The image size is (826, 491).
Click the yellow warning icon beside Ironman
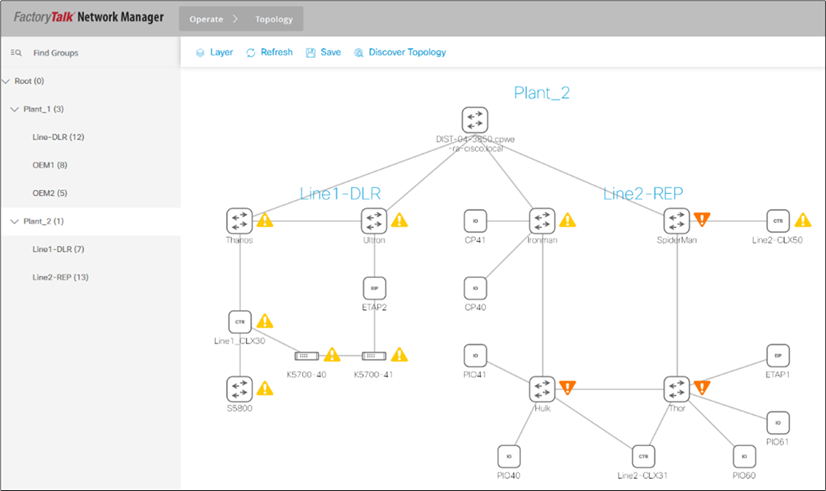pos(567,220)
